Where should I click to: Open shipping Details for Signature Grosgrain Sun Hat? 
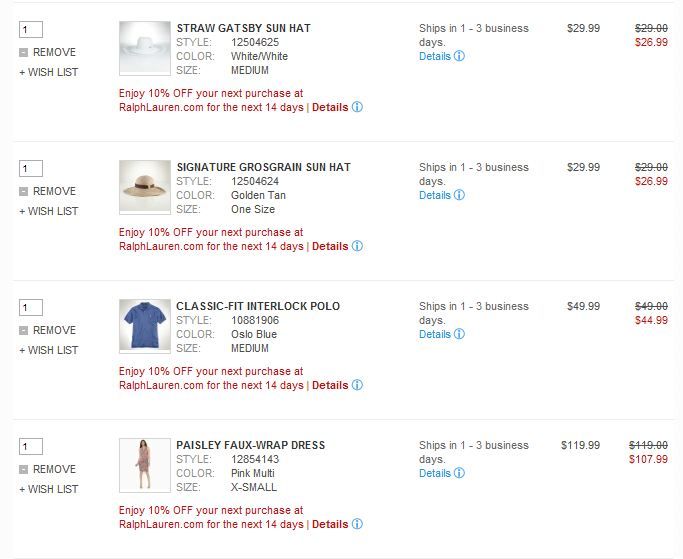point(435,195)
